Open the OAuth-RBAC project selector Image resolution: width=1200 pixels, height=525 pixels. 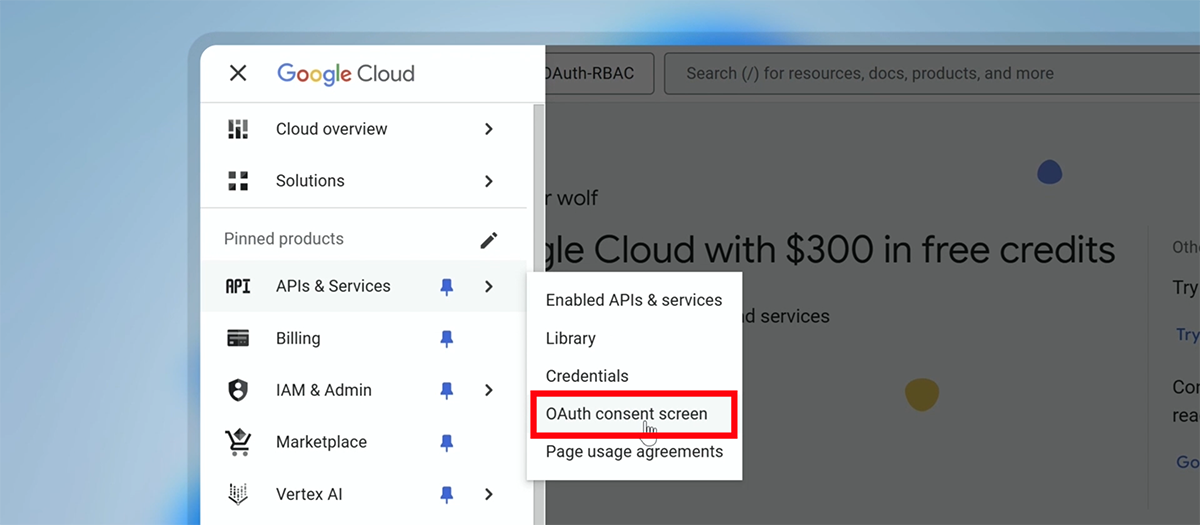tap(599, 73)
